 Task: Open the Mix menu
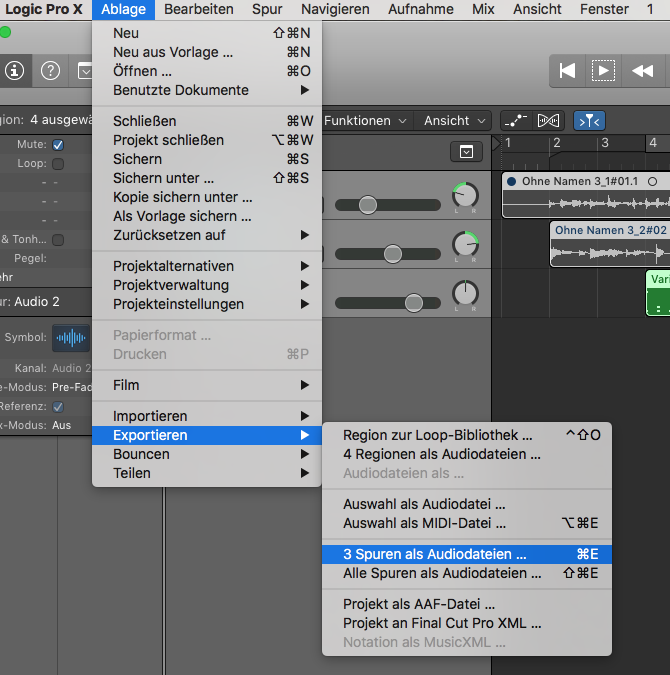[x=483, y=9]
